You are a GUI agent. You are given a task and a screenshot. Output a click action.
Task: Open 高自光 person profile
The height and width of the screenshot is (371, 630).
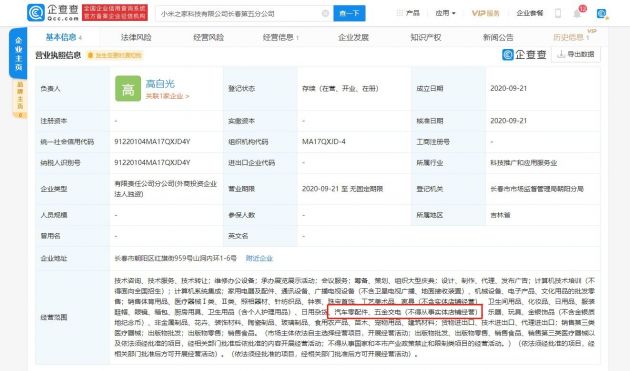160,84
